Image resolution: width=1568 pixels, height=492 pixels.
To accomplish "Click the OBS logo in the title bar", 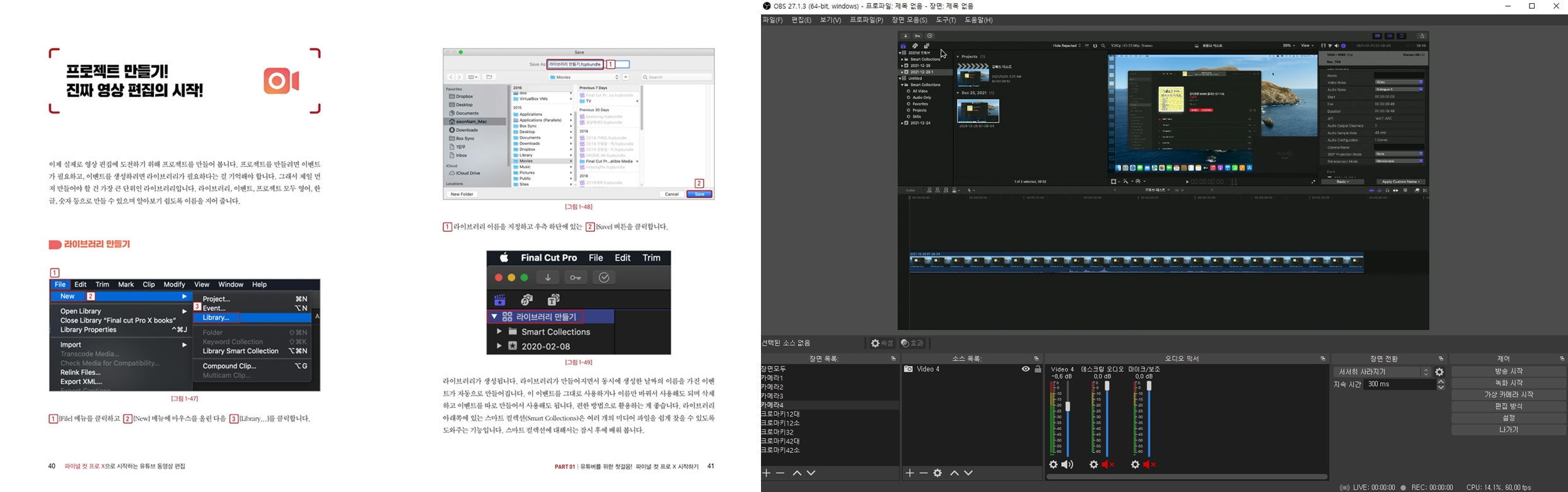I will [767, 6].
